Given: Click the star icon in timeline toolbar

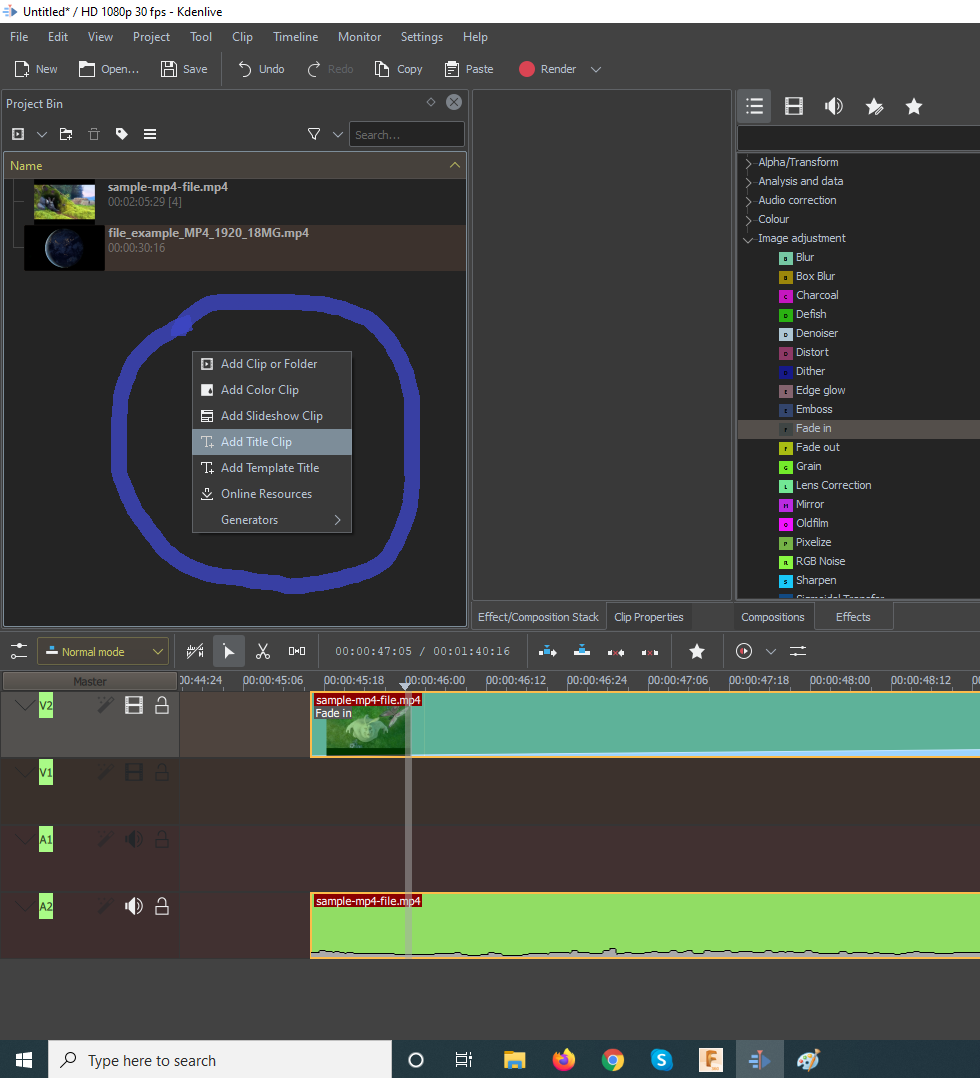Looking at the screenshot, I should pos(697,652).
